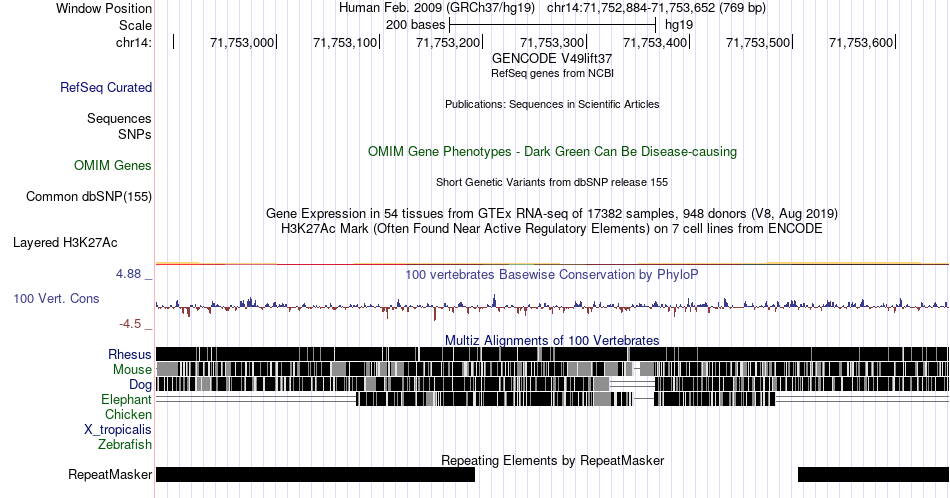Click the -4.5 PhyloP axis minimum

click(130, 324)
